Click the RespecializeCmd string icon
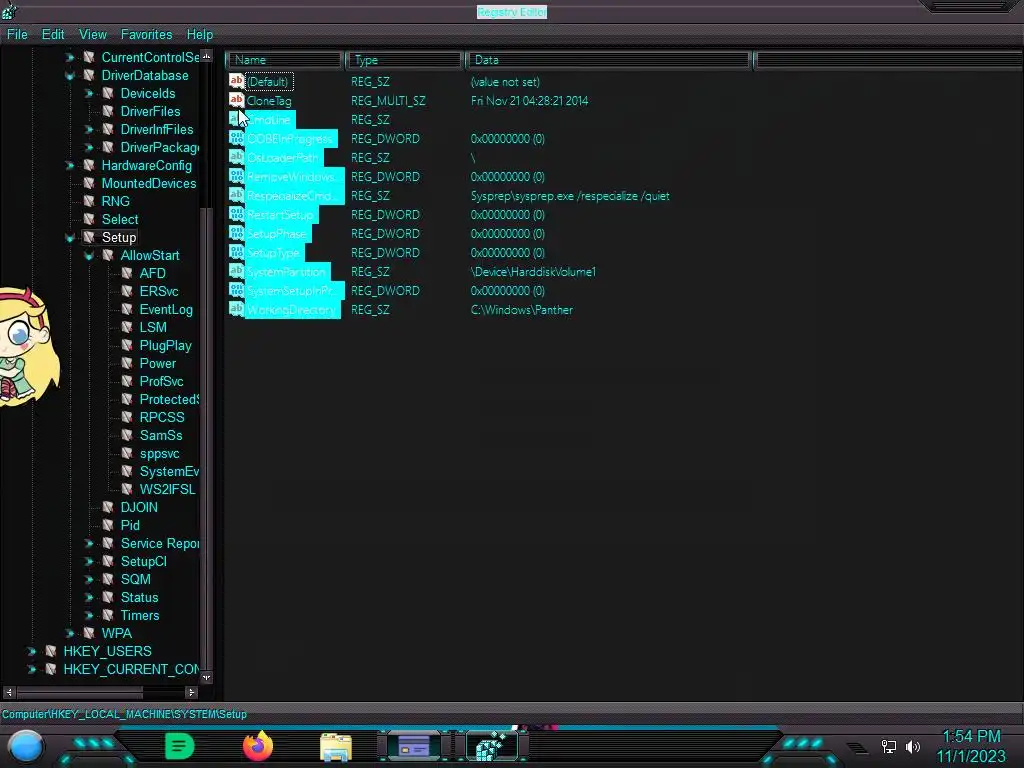Image resolution: width=1024 pixels, height=768 pixels. (x=236, y=195)
